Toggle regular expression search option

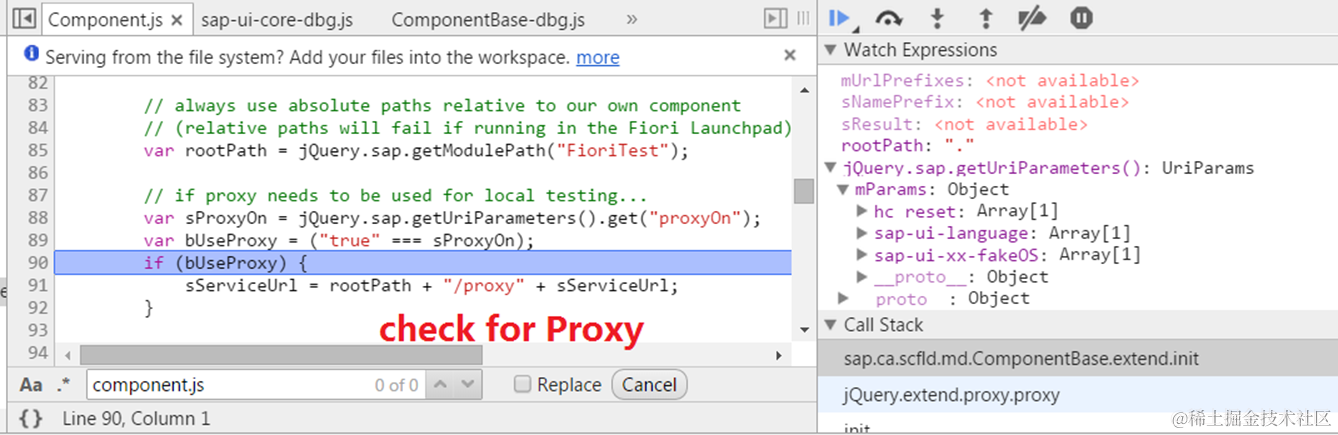click(x=64, y=385)
